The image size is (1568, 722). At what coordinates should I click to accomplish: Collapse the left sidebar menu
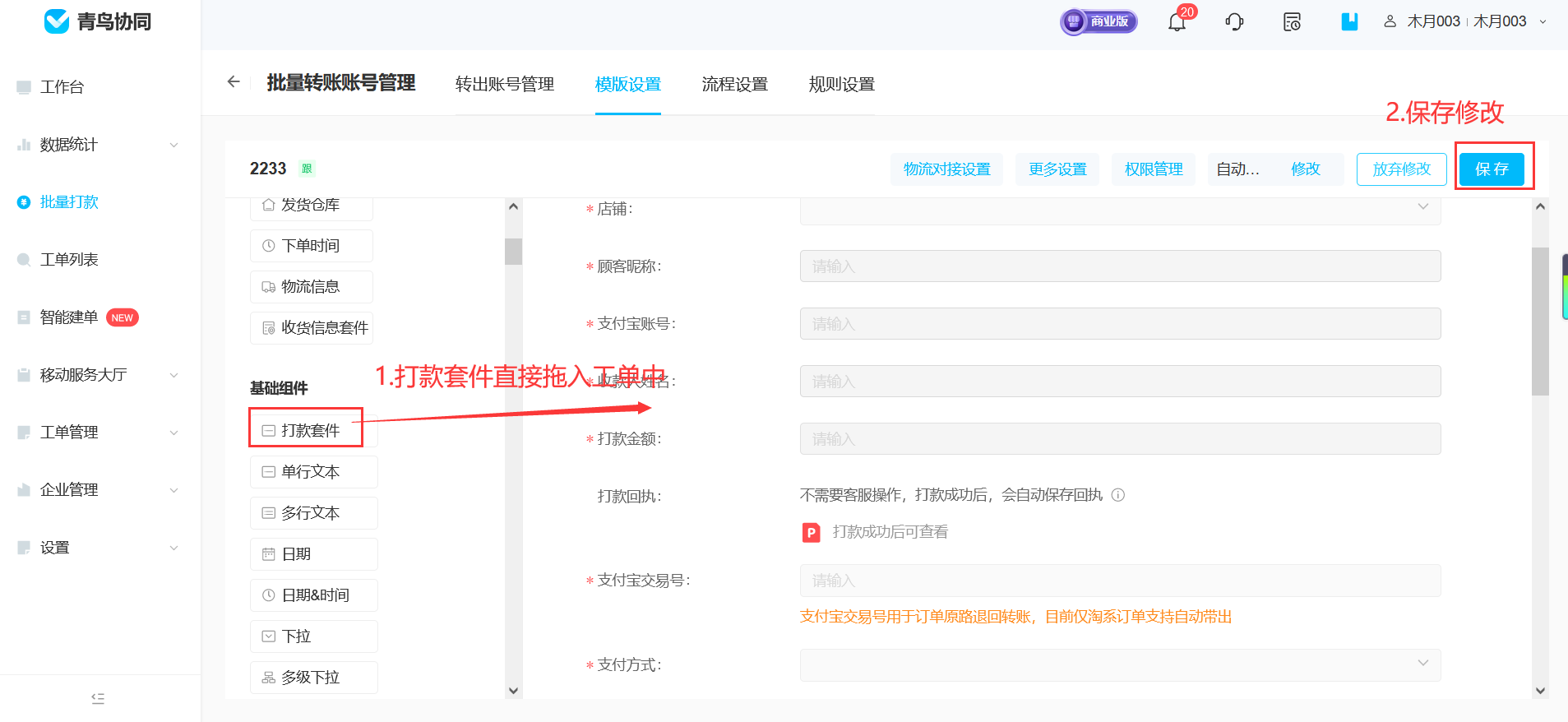[98, 698]
